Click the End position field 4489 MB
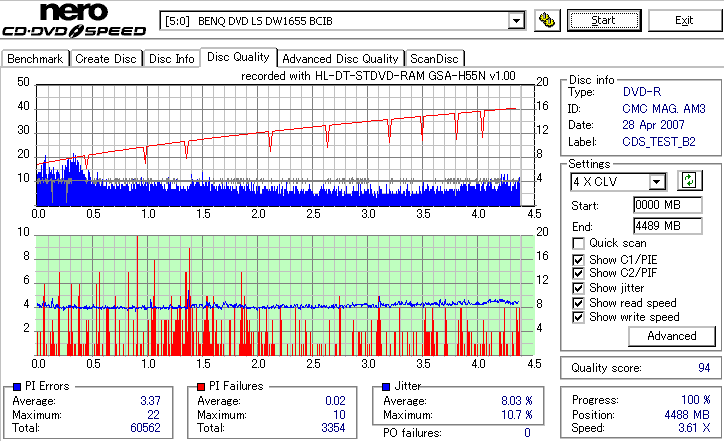This screenshot has width=724, height=441. (x=668, y=226)
